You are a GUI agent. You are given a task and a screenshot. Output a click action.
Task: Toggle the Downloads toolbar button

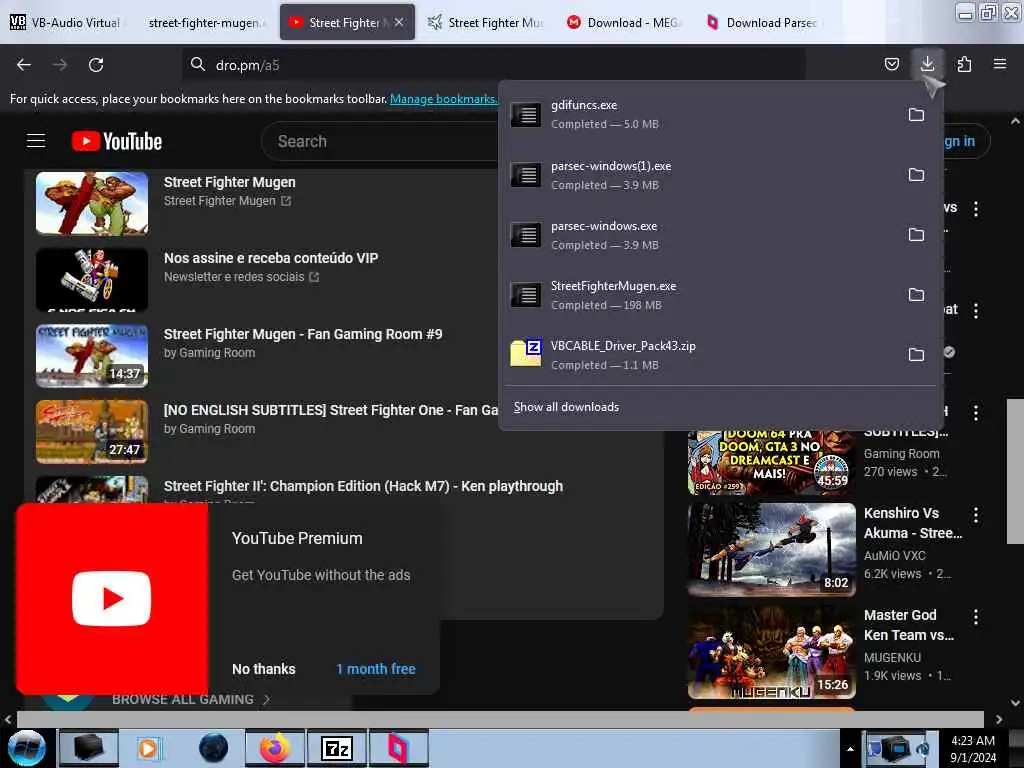click(927, 64)
